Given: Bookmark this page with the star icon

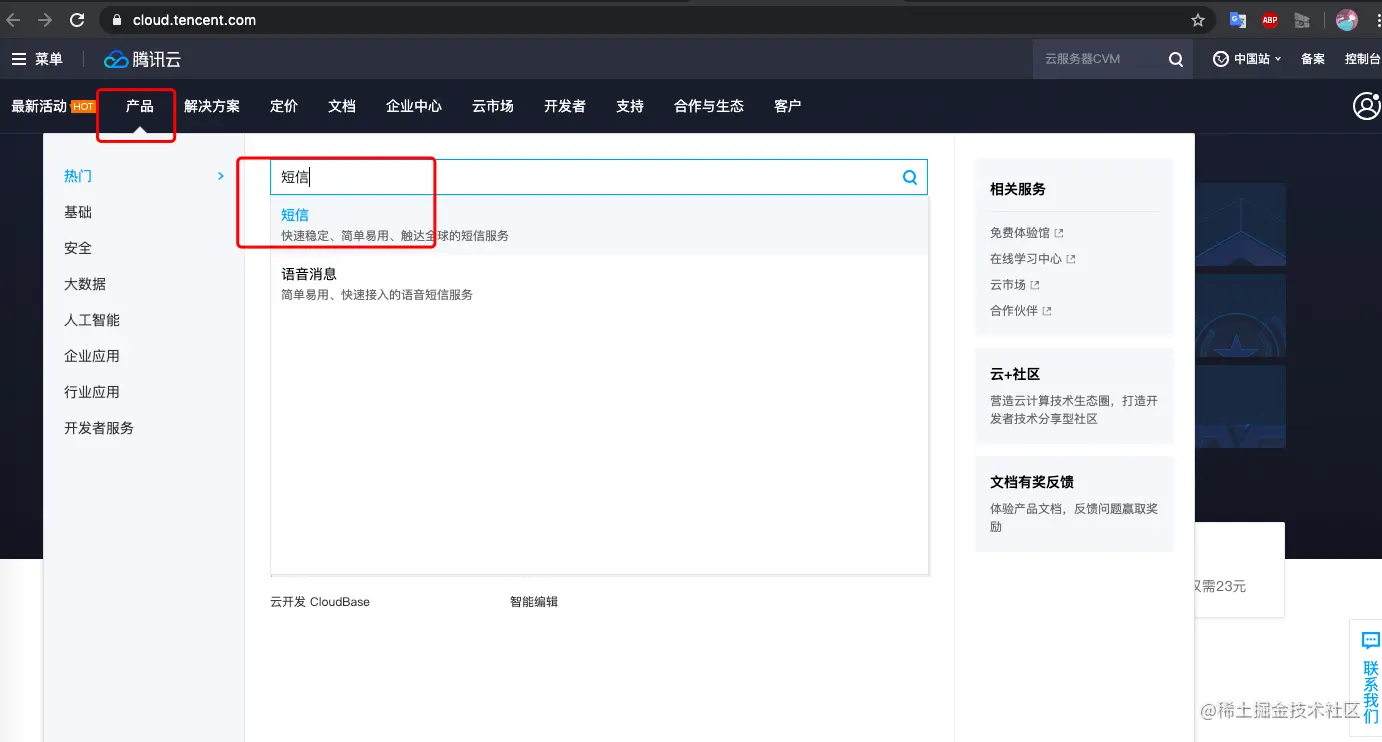Looking at the screenshot, I should (x=1198, y=20).
